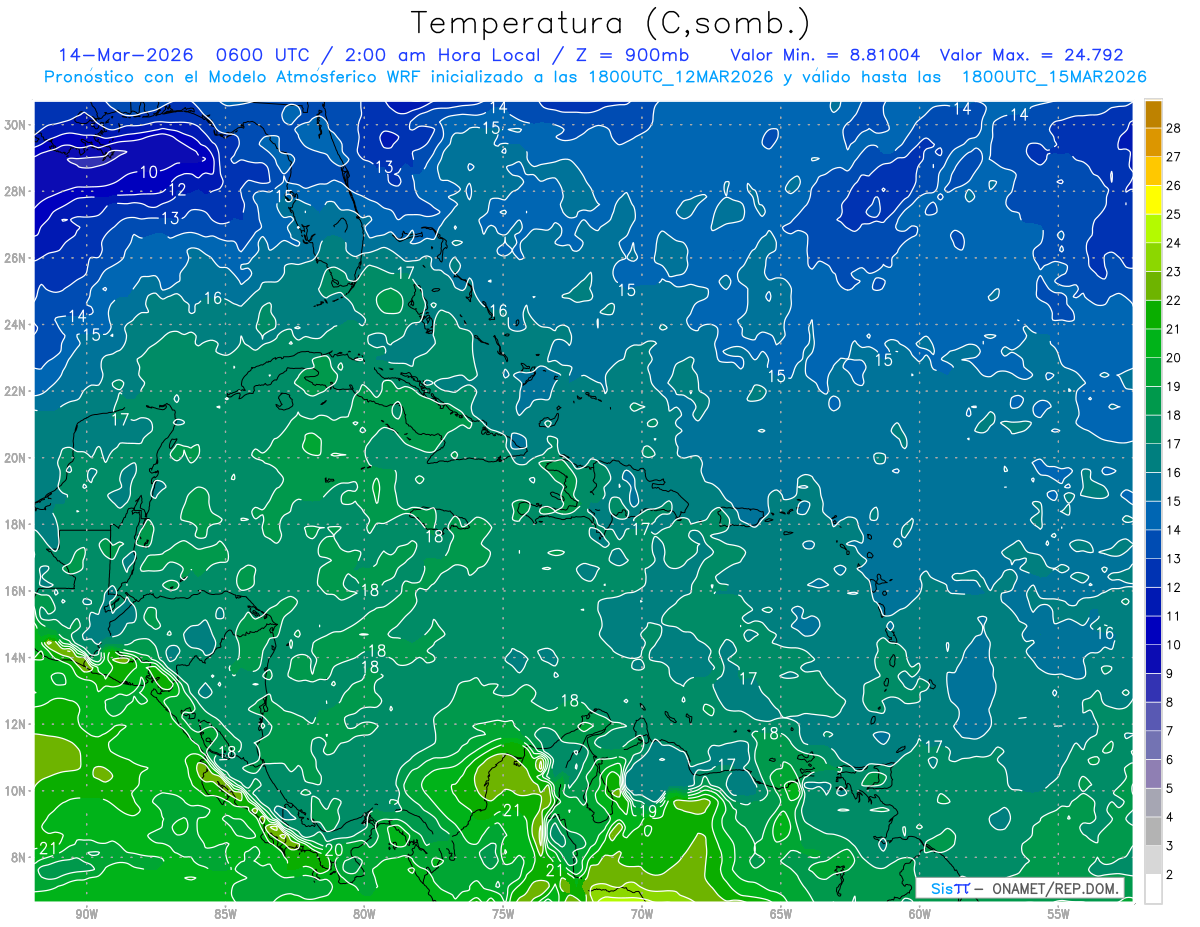Click the color scale label "25"
The image size is (1200, 927).
[1174, 214]
